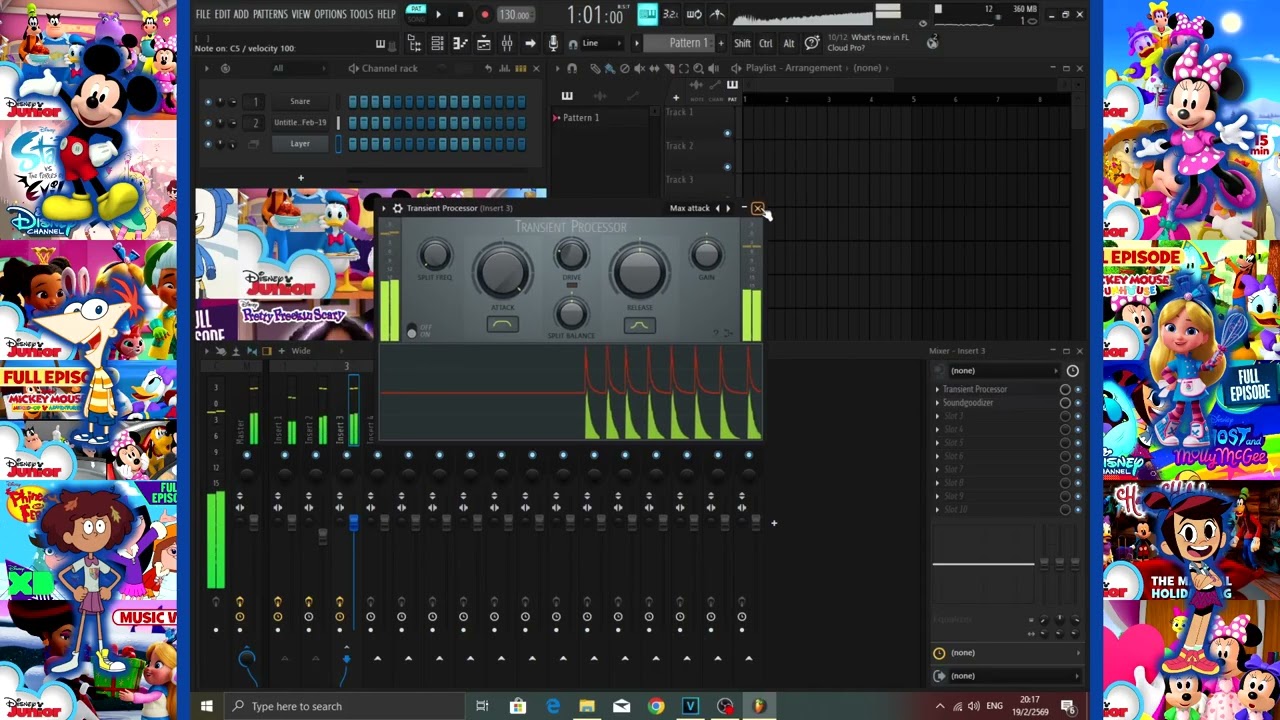
Task: Open the VIEW menu
Action: [x=301, y=14]
